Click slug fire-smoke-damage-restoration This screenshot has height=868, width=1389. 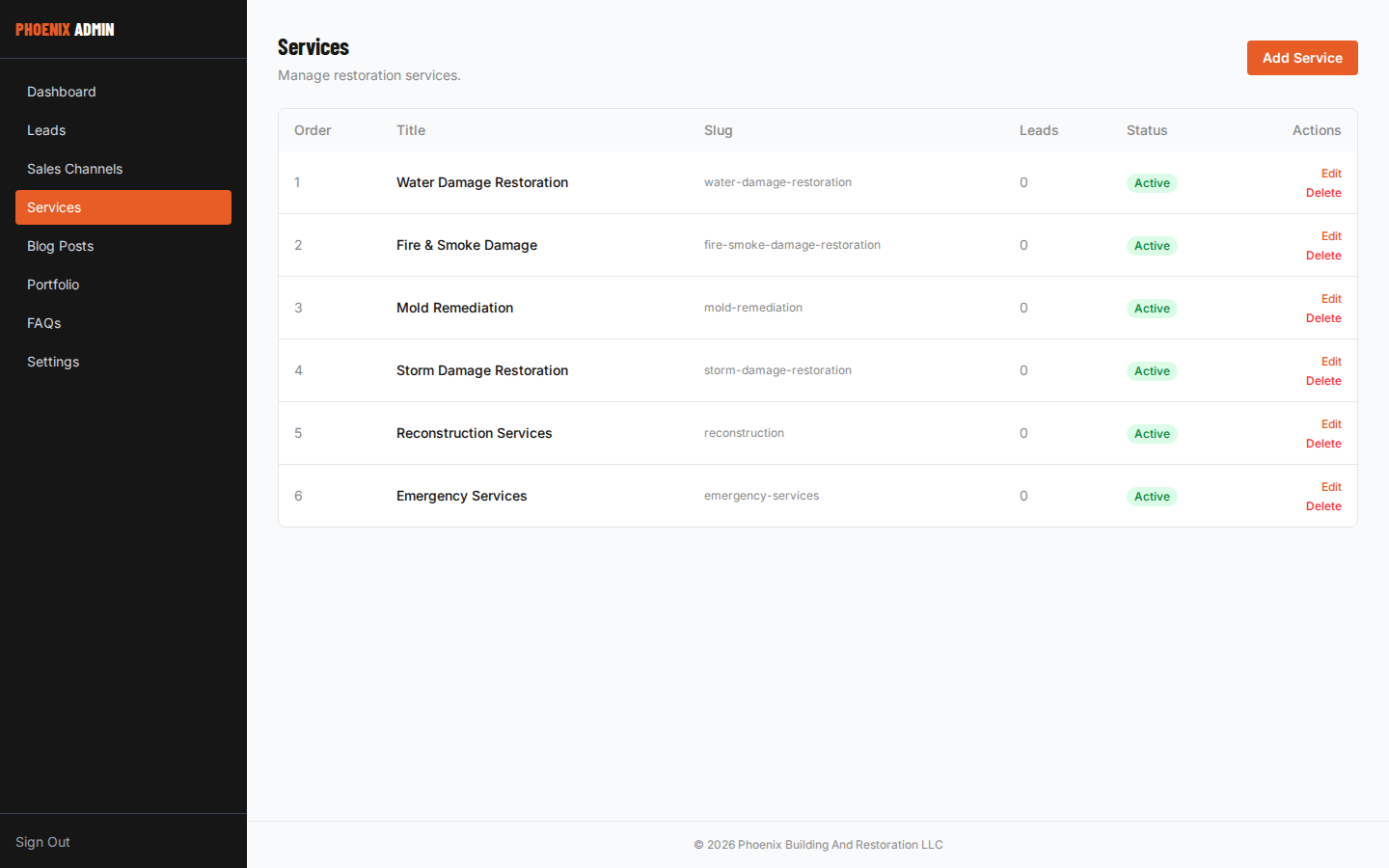(792, 245)
